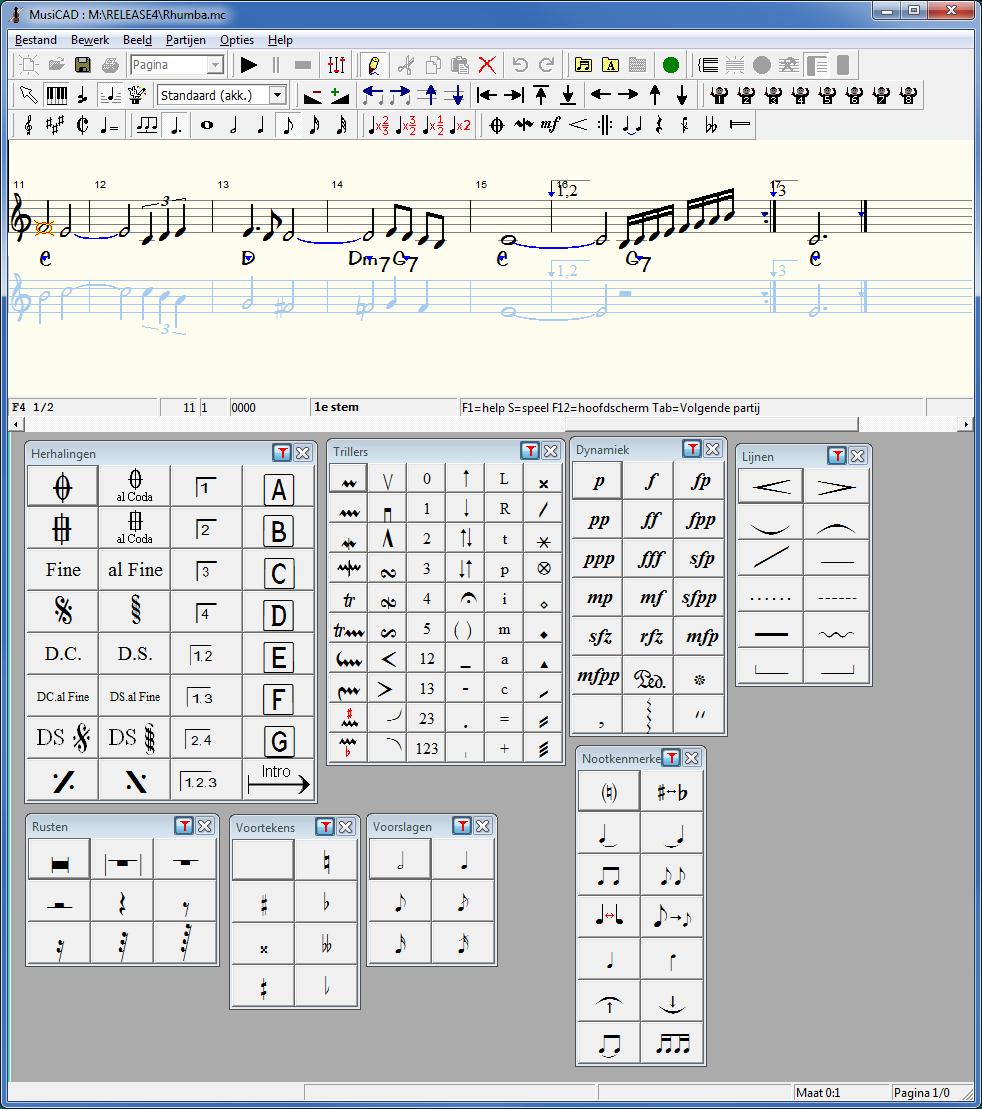The height and width of the screenshot is (1109, 982).
Task: Open Lijnen panel filter dropdown
Action: pos(837,455)
